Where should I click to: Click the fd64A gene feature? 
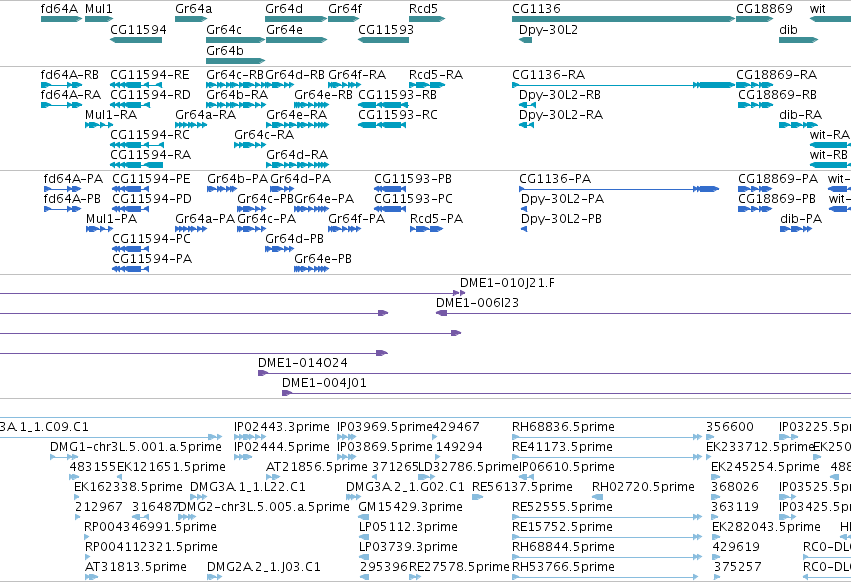pyautogui.click(x=61, y=19)
